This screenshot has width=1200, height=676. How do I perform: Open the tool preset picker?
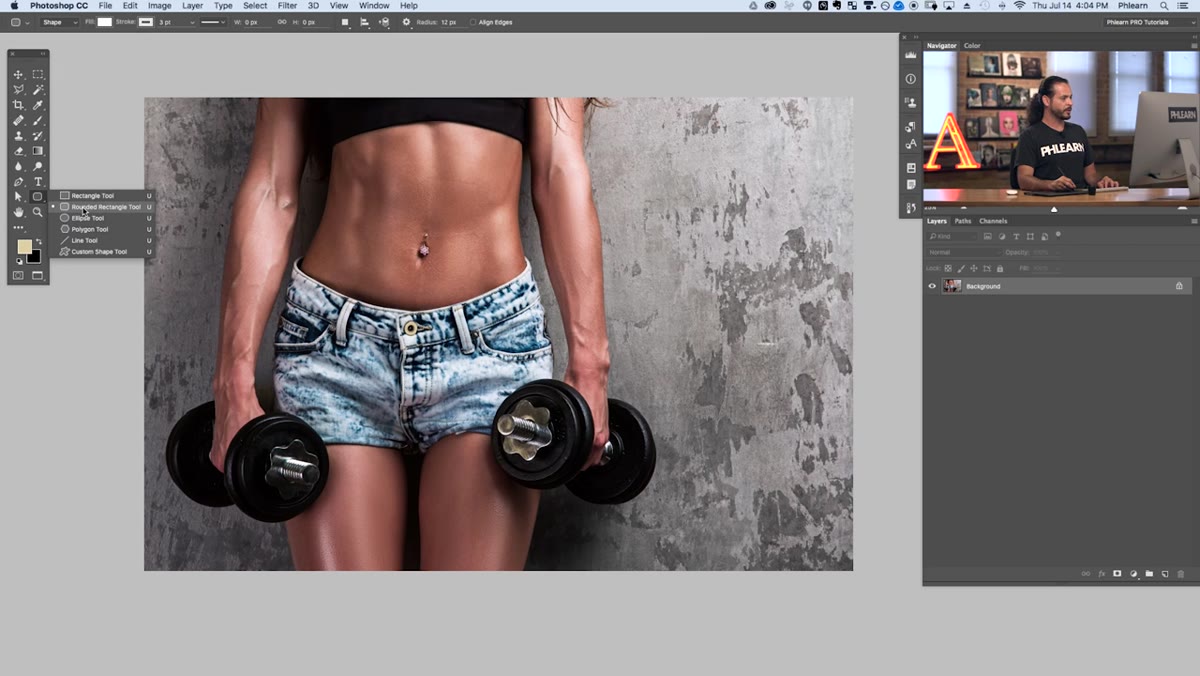pyautogui.click(x=19, y=22)
